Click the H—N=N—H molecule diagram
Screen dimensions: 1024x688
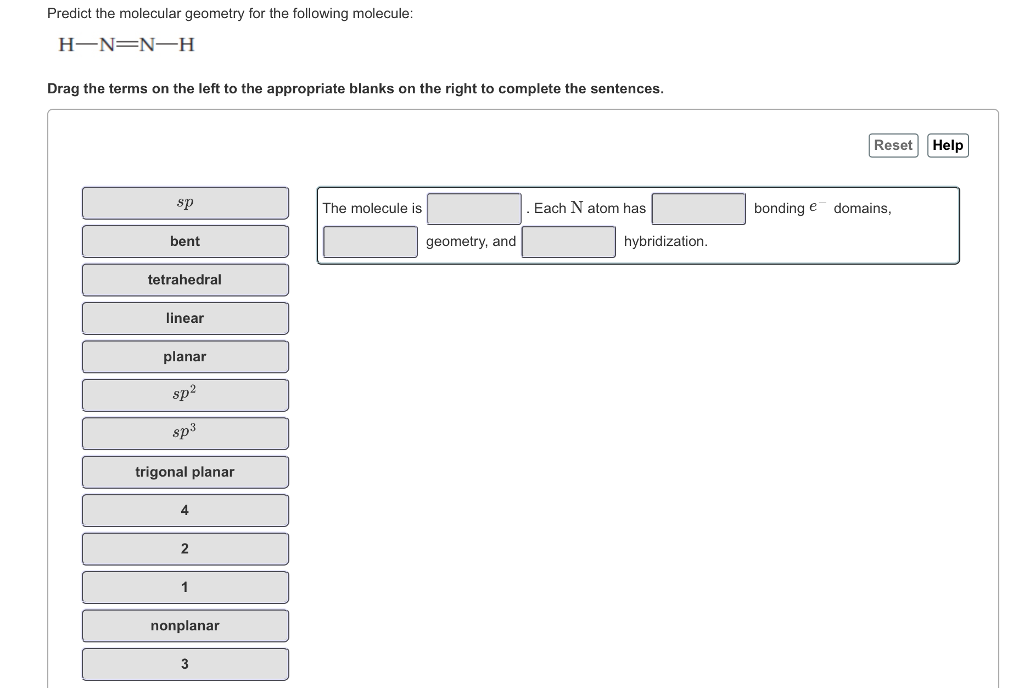tap(127, 45)
